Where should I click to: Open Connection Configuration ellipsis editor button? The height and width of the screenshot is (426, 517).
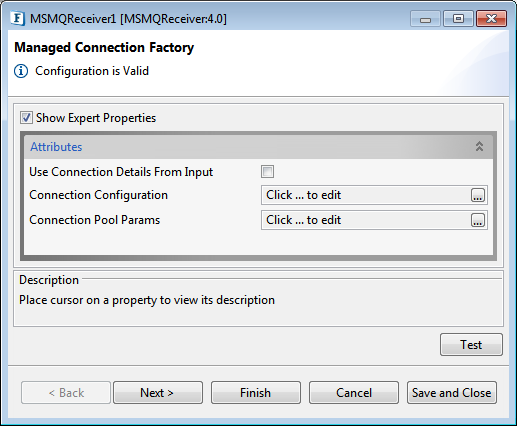[478, 195]
